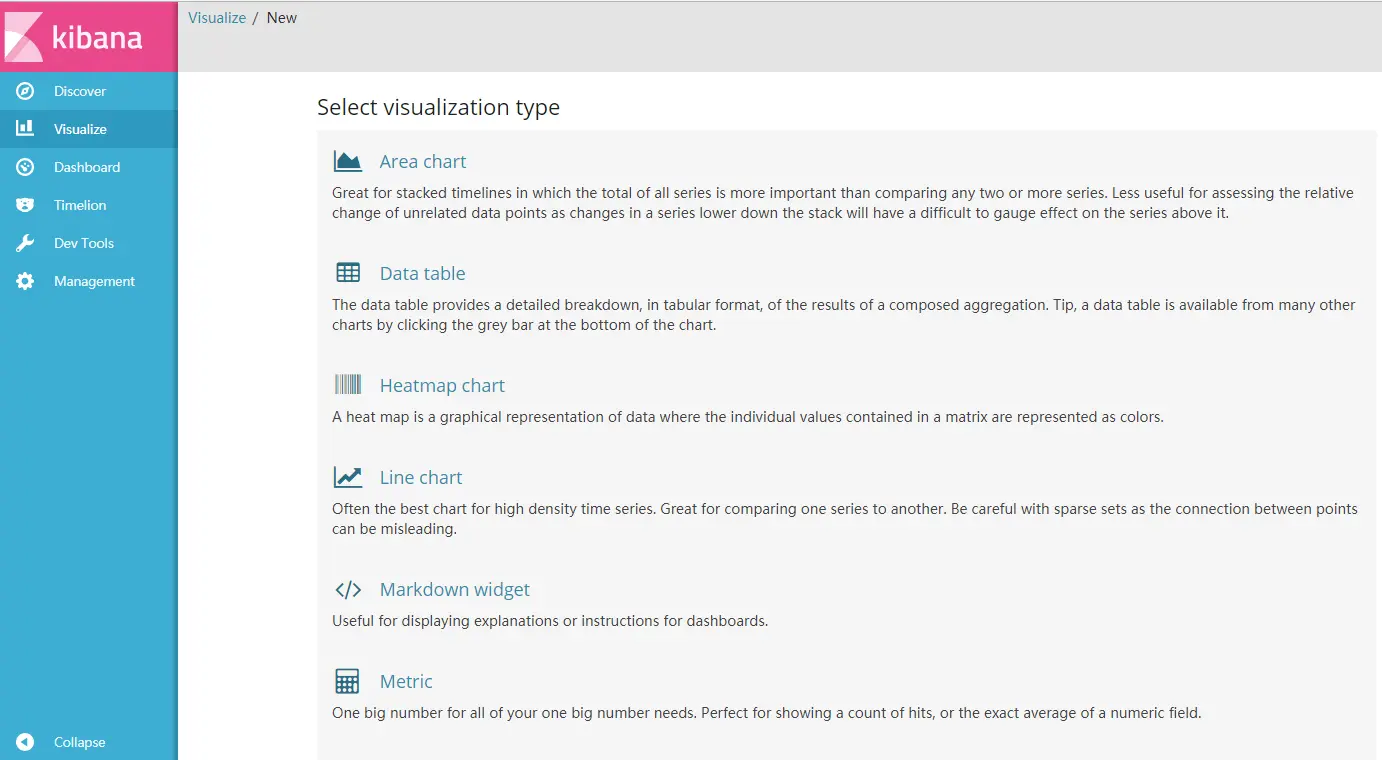Click the Discover compass icon

coord(25,91)
